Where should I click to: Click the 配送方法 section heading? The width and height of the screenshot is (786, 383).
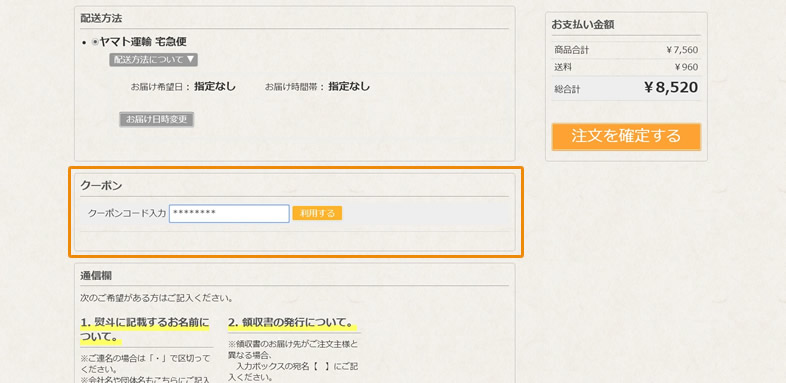point(101,19)
